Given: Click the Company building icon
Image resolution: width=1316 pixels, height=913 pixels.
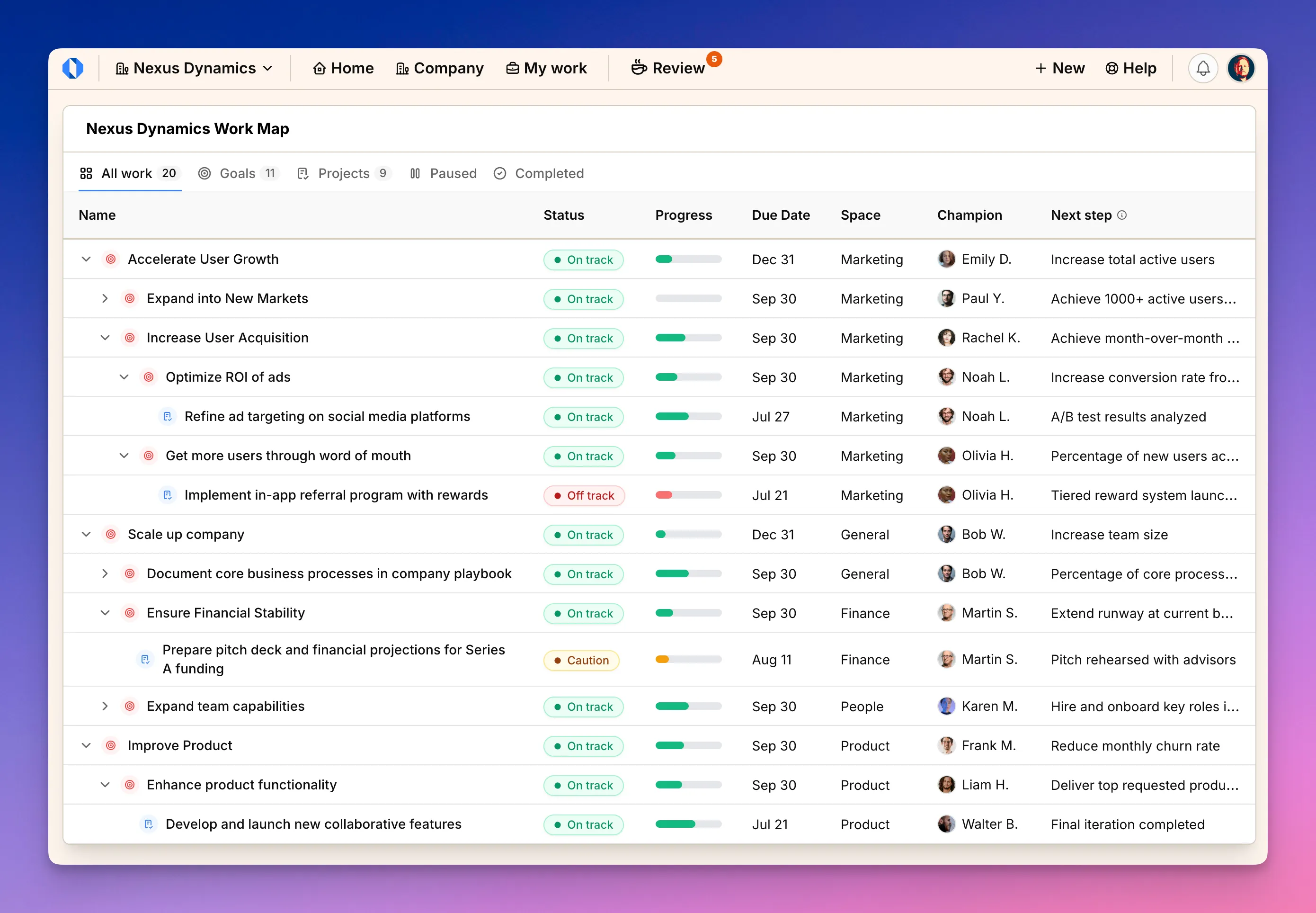Looking at the screenshot, I should pos(401,68).
